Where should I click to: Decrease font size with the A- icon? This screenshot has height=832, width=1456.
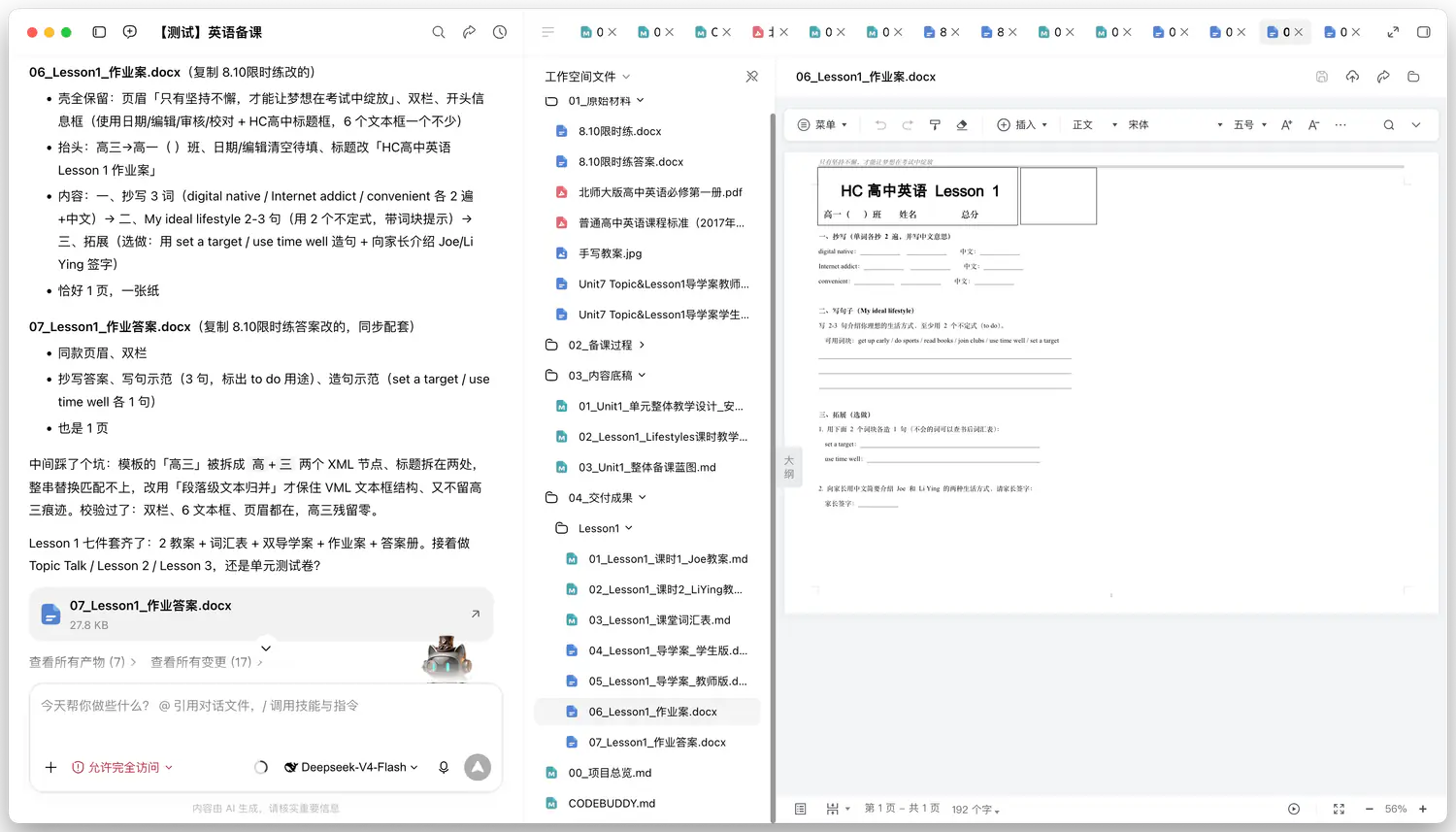coord(1313,125)
